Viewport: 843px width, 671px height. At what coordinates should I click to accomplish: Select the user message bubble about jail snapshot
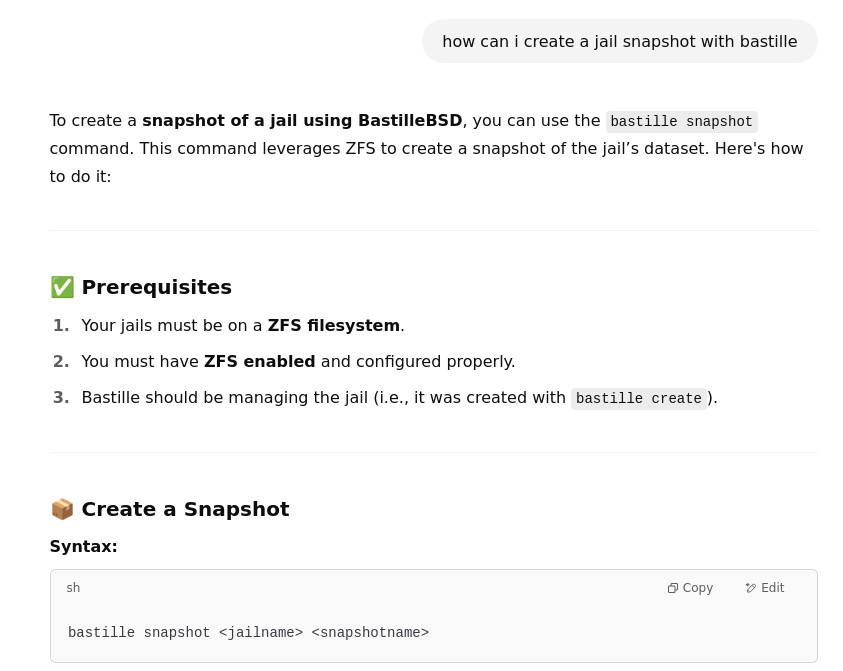click(619, 41)
